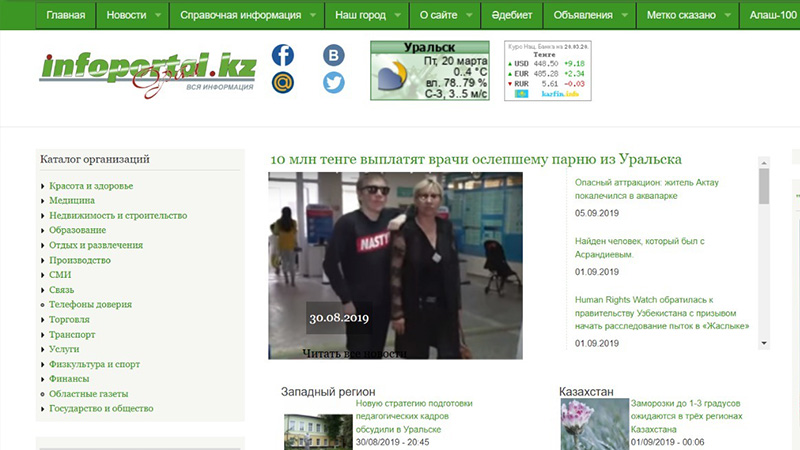Open the Әдебиет menu item
This screenshot has width=800, height=450.
pyautogui.click(x=512, y=15)
